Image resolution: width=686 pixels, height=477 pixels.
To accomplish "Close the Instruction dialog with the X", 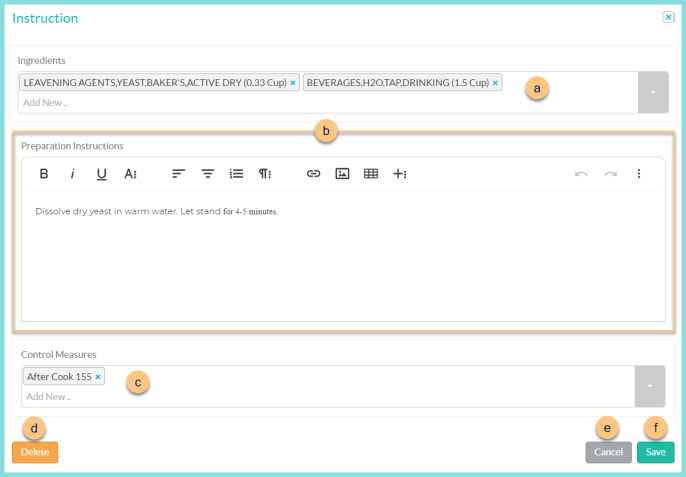I will [x=668, y=17].
